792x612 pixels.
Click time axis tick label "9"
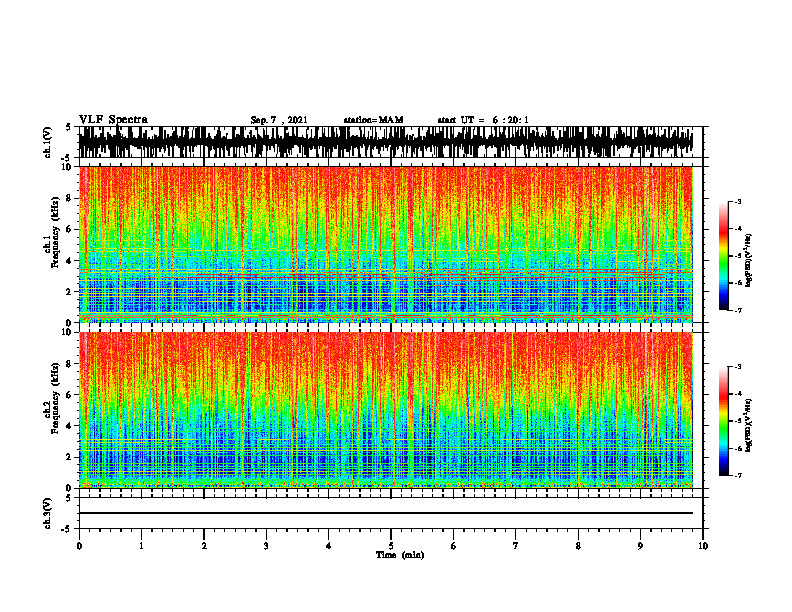tap(640, 546)
